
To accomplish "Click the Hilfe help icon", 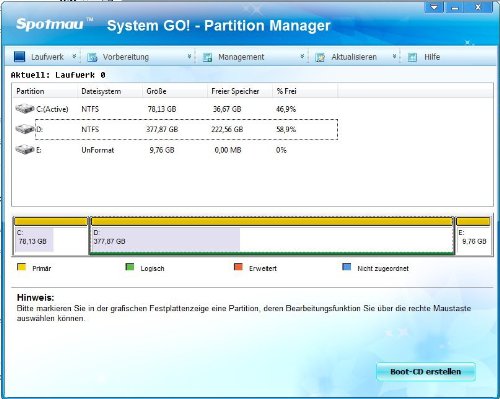I will 412,57.
